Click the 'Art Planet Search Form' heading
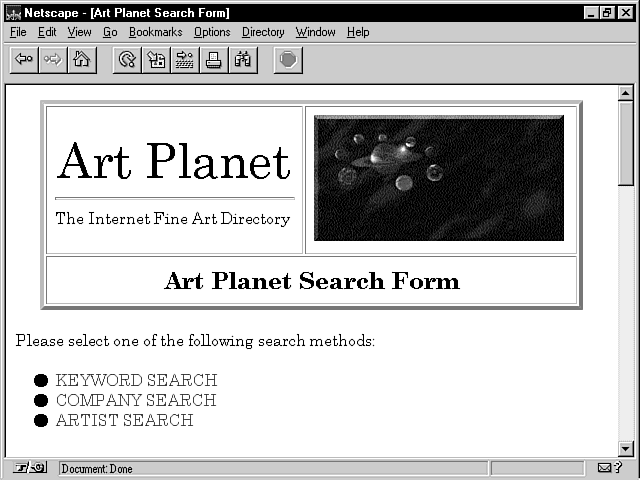Image resolution: width=640 pixels, height=480 pixels. click(x=312, y=281)
